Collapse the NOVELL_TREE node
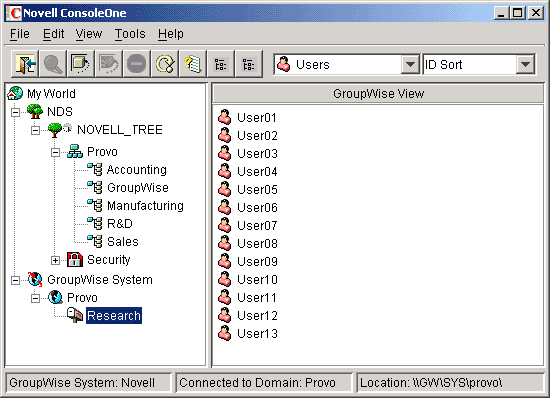This screenshot has width=550, height=398. (x=35, y=130)
